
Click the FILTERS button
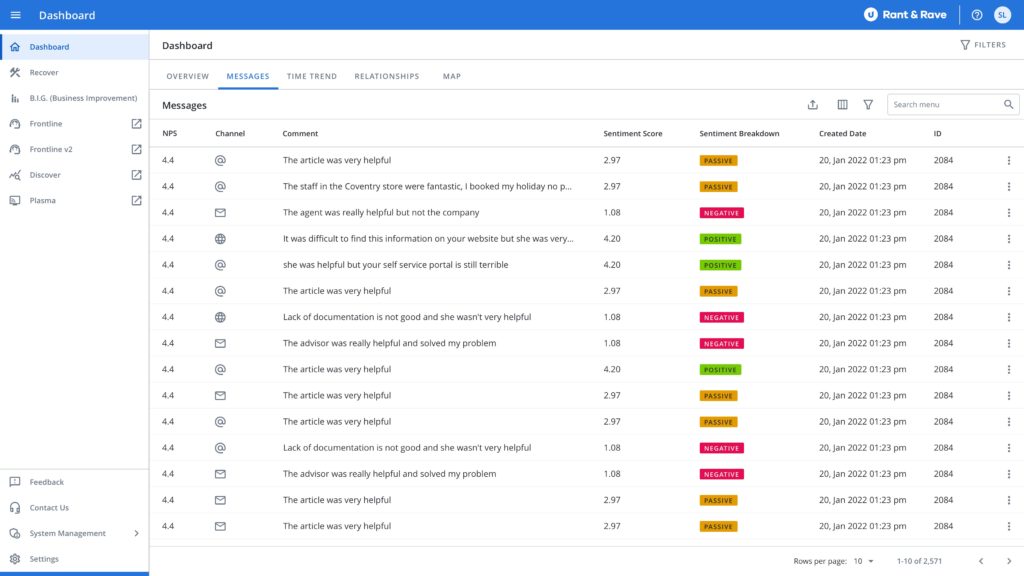point(983,45)
